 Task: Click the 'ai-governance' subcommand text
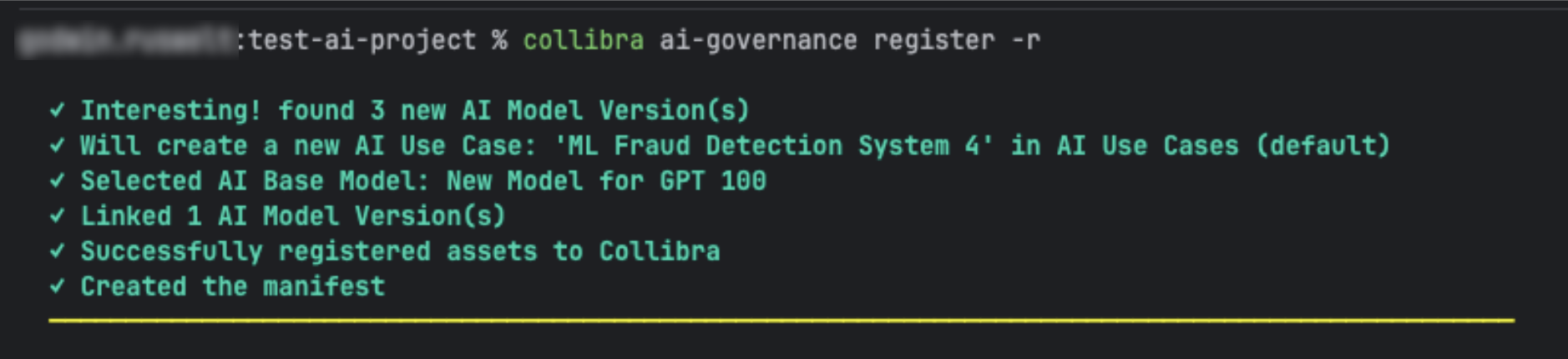pyautogui.click(x=757, y=40)
